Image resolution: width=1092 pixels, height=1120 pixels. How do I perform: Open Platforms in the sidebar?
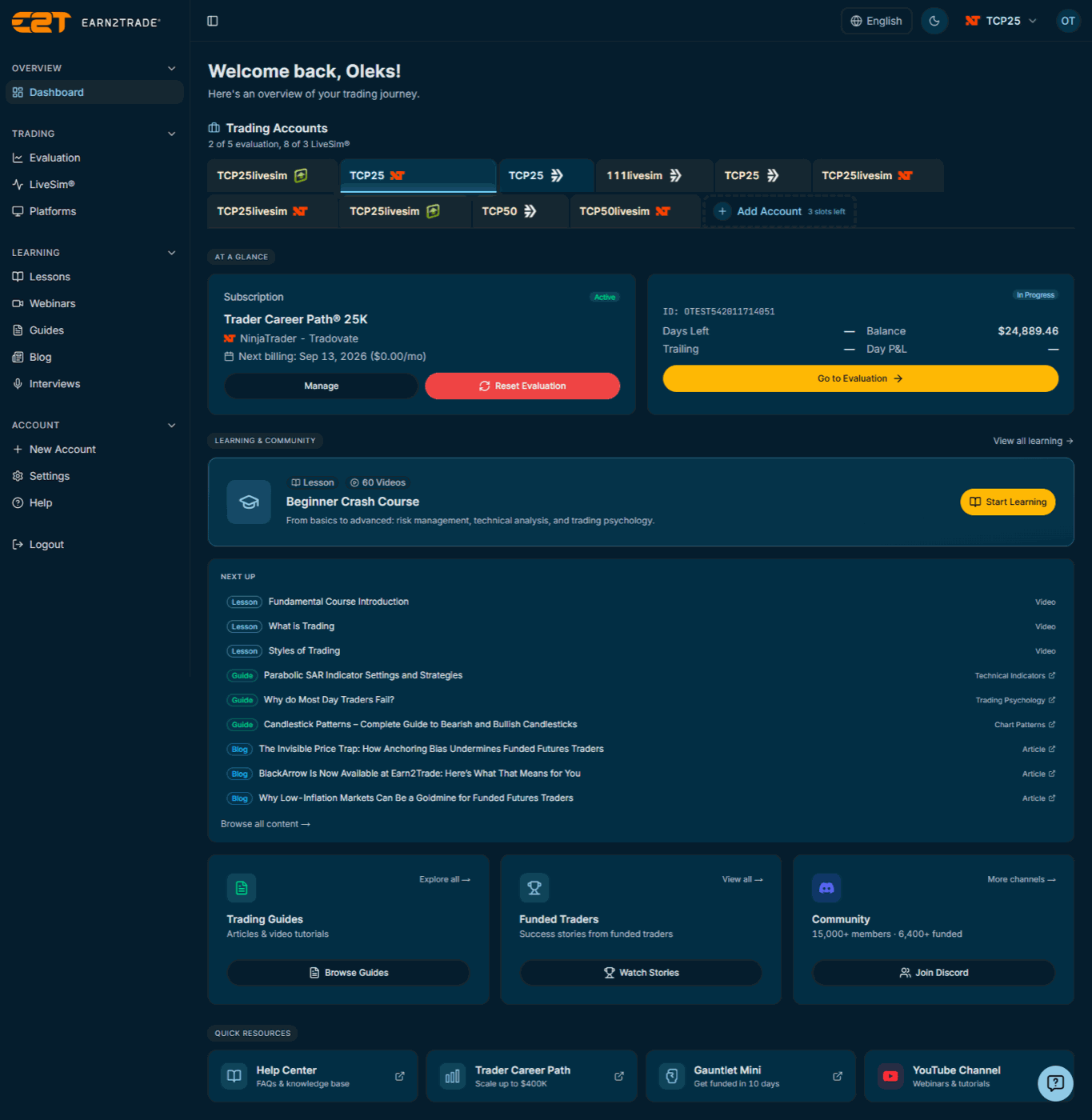tap(94, 211)
